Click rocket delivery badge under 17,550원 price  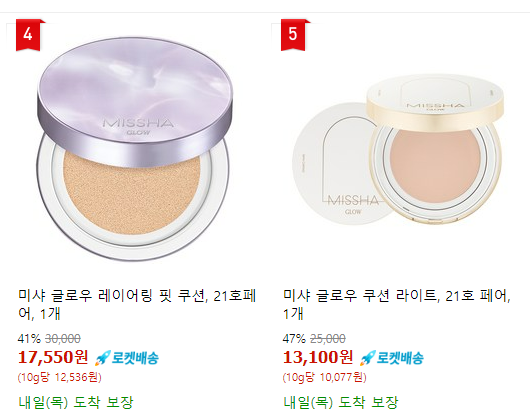[126, 358]
